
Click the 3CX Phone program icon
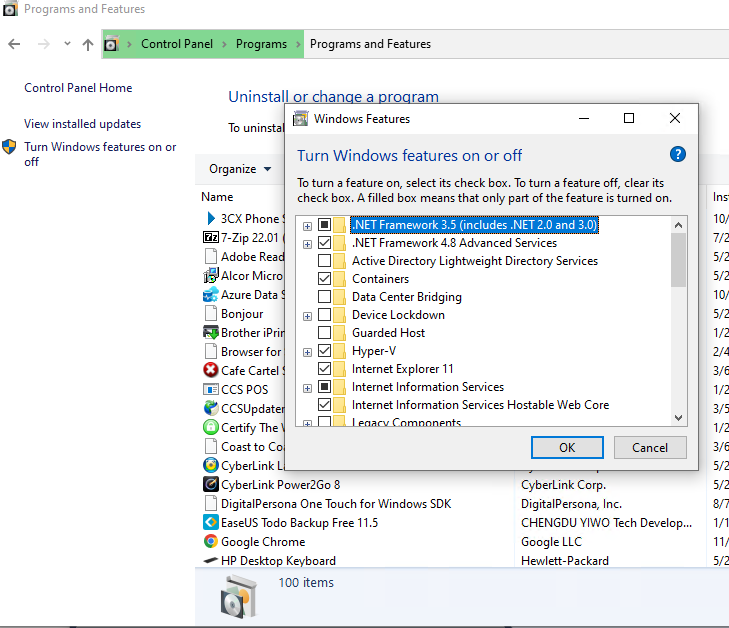[x=211, y=218]
